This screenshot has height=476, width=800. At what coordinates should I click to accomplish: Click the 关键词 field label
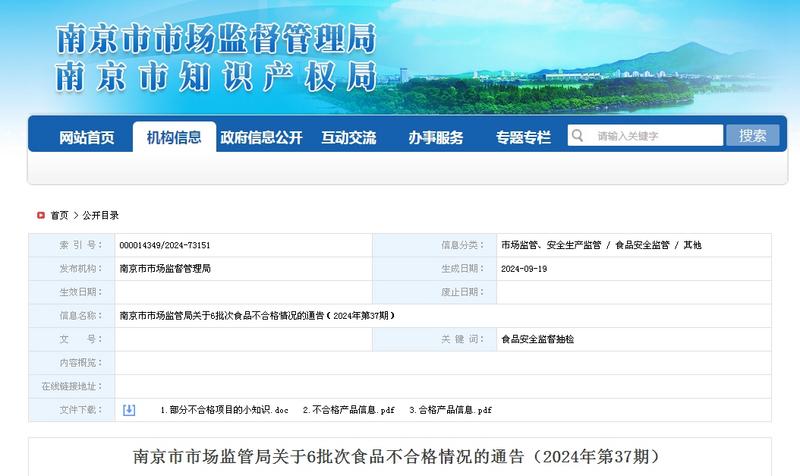tap(462, 339)
